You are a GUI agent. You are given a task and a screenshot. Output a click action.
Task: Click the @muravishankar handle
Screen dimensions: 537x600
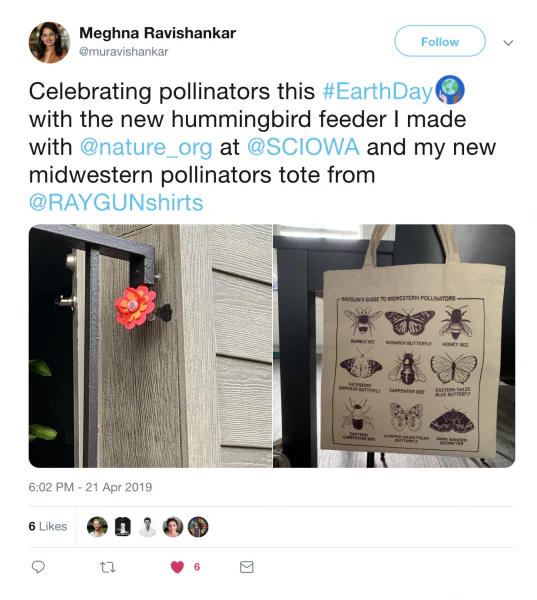[x=124, y=52]
